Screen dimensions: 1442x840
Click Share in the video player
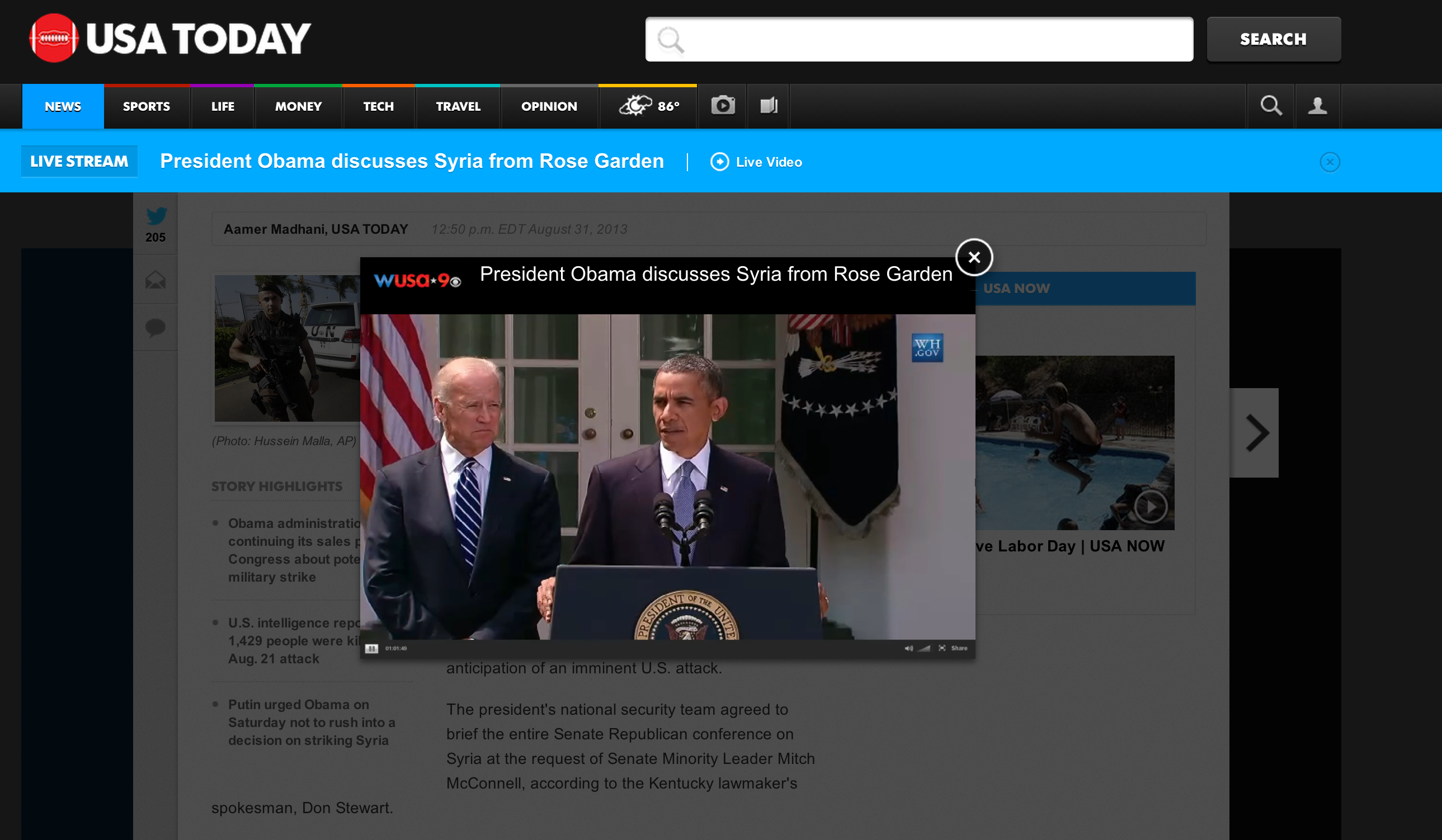point(959,648)
